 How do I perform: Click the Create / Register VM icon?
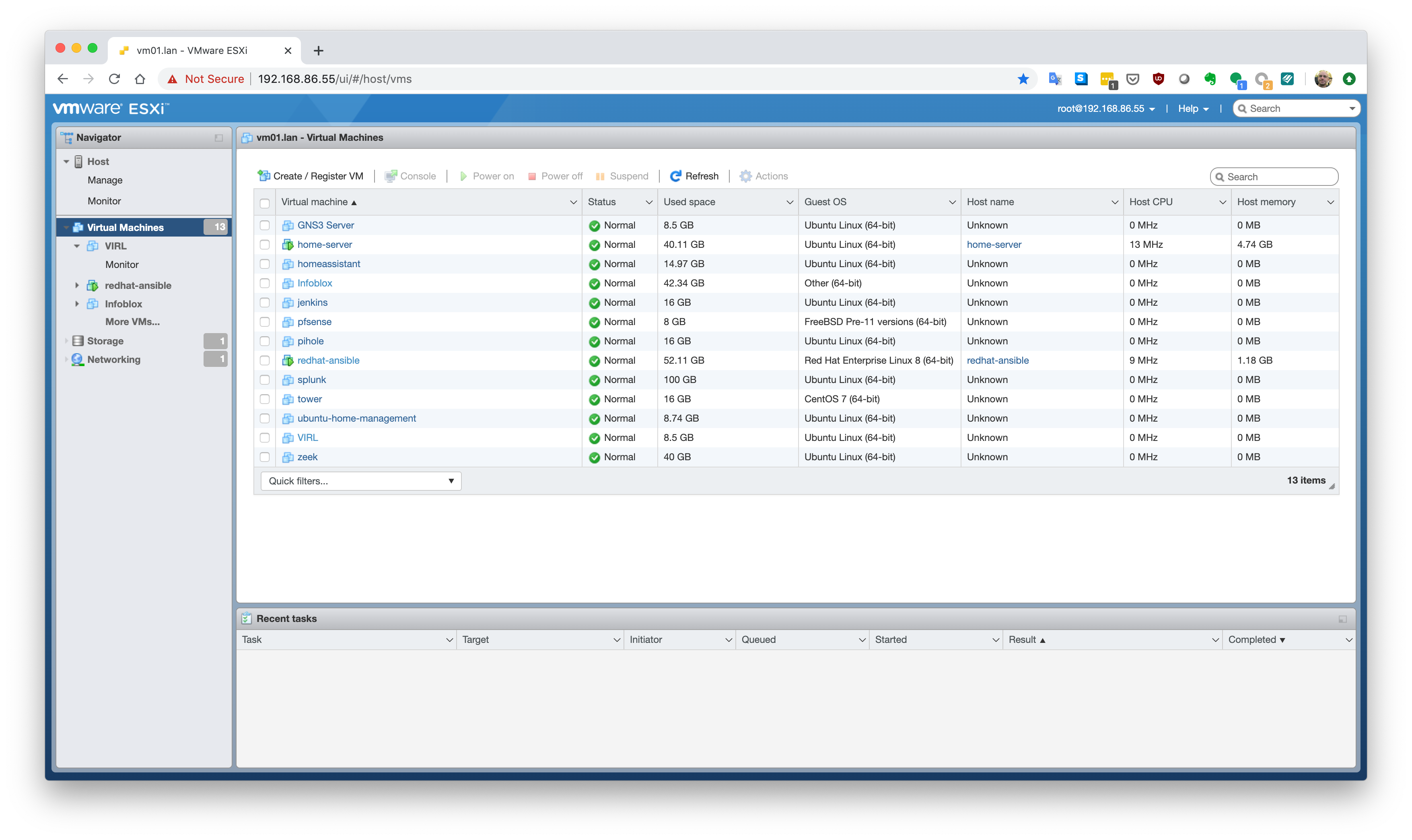pos(264,176)
